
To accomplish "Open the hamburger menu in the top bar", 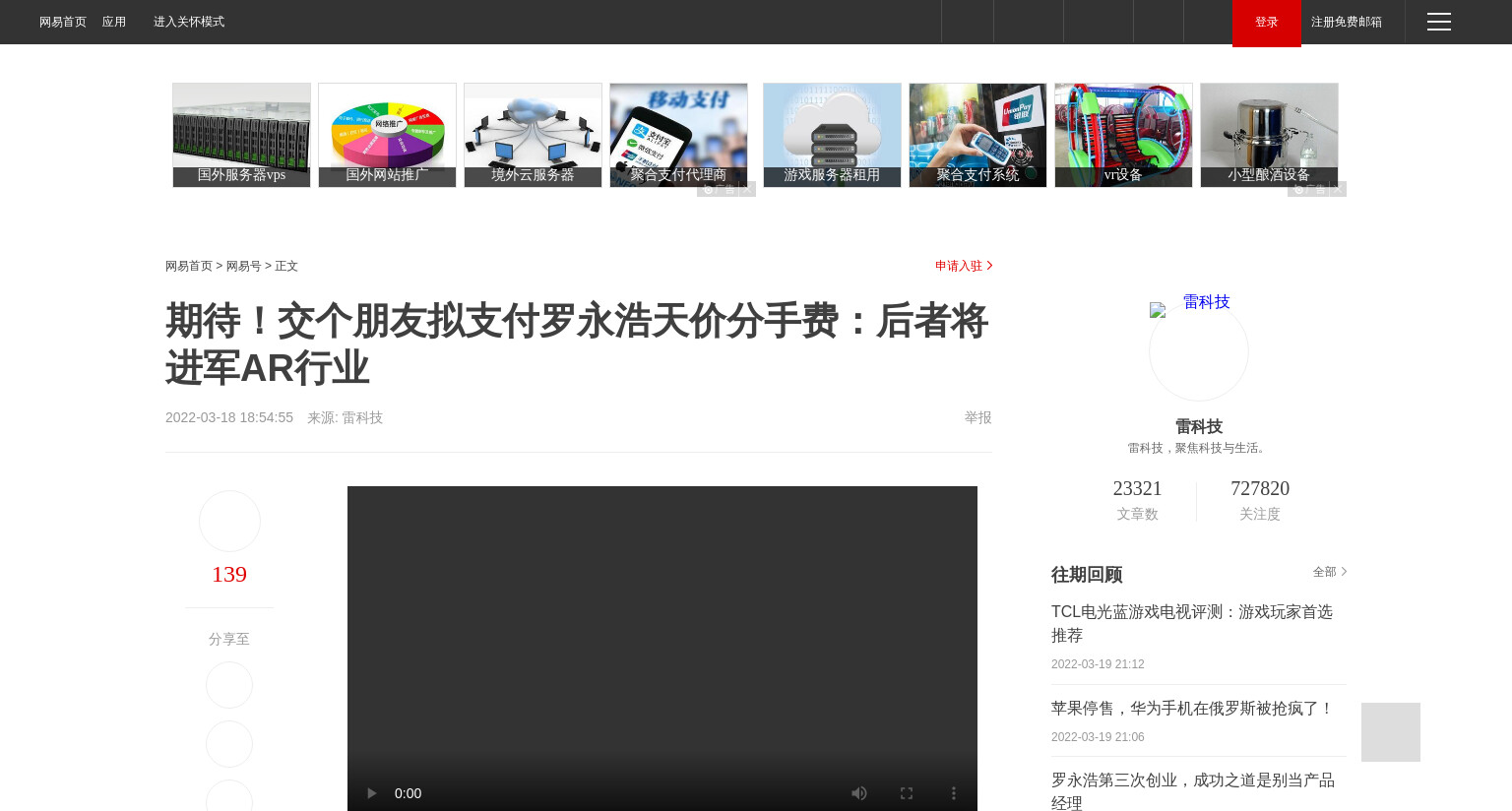I will 1438,22.
